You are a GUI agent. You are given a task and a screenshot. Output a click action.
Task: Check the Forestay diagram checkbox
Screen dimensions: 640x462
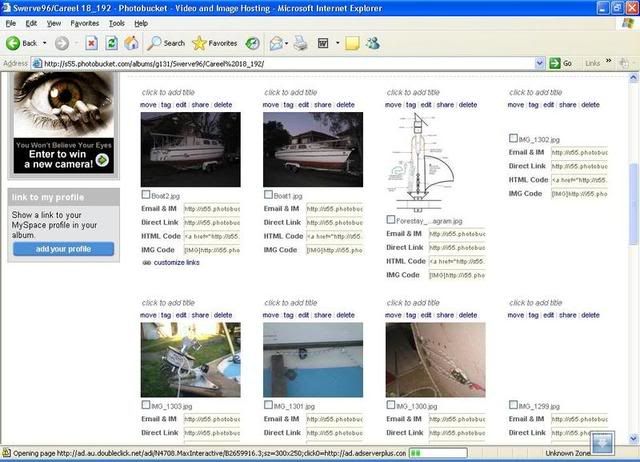pyautogui.click(x=391, y=220)
